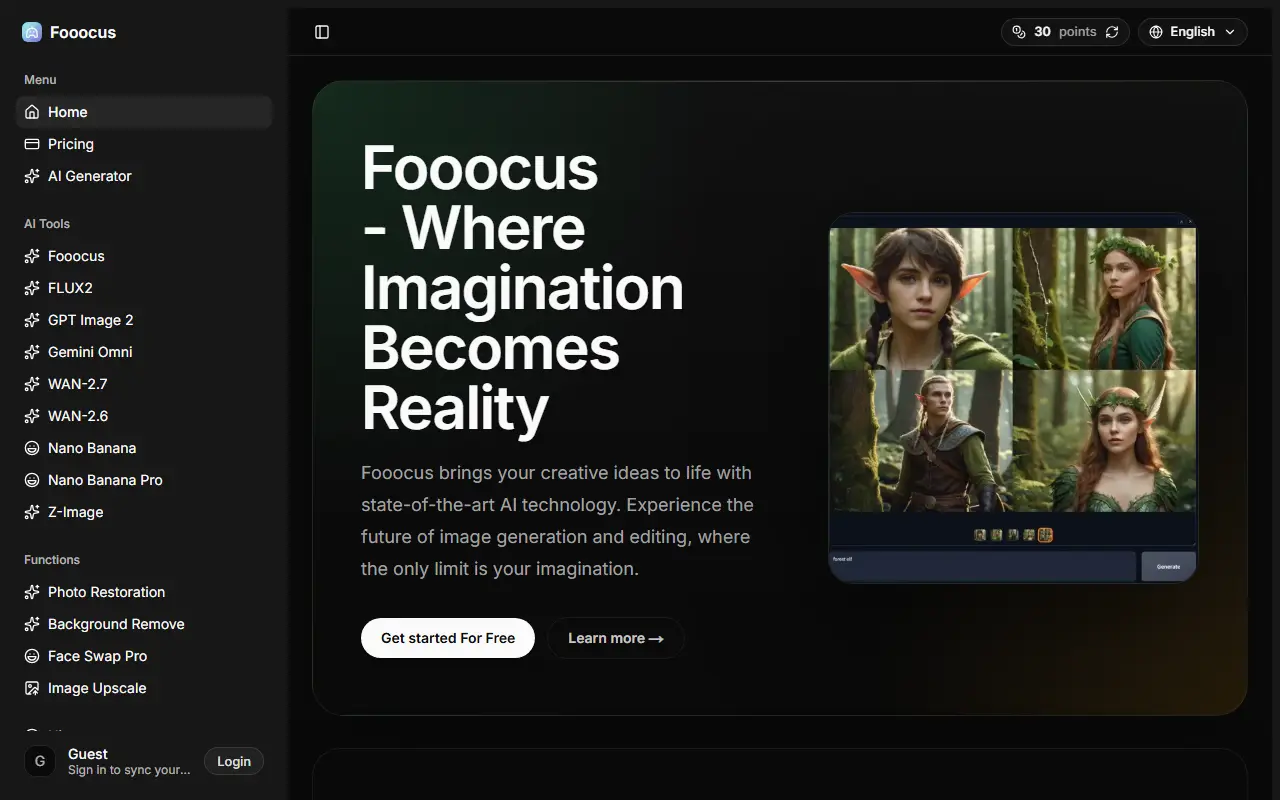Click the globe language icon
The width and height of the screenshot is (1280, 800).
[1156, 32]
